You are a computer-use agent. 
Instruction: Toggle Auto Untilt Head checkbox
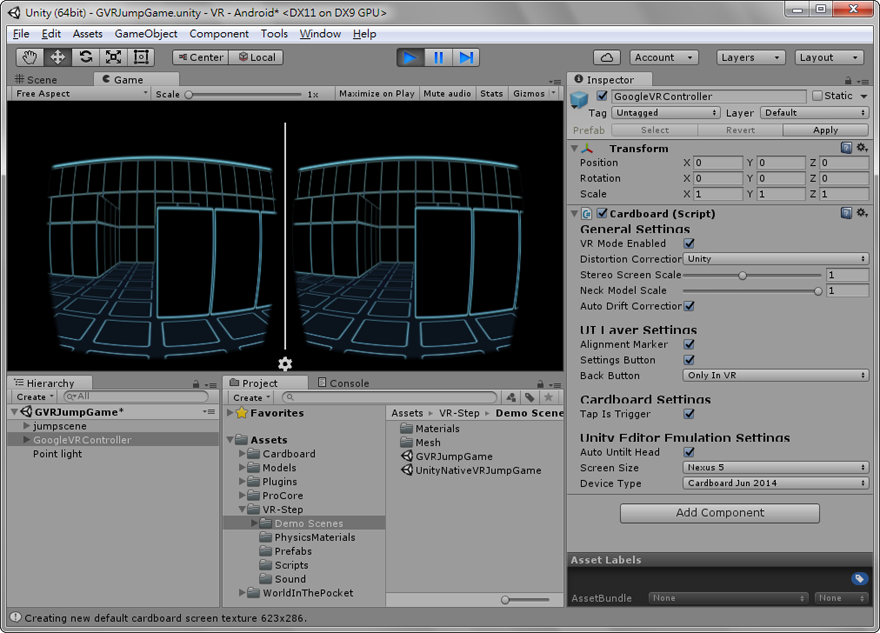(x=689, y=452)
